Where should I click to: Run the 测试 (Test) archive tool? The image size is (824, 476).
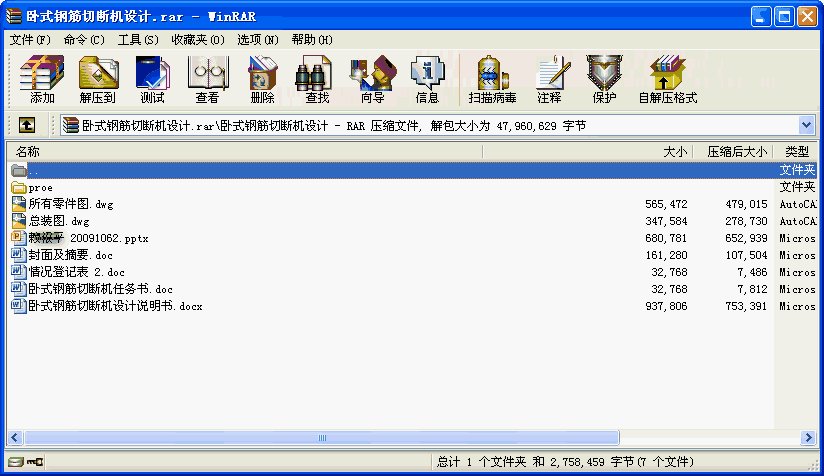[152, 80]
